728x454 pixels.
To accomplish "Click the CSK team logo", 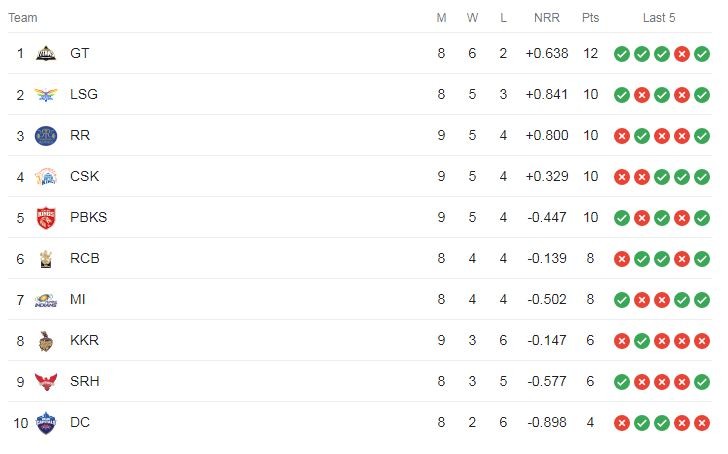I will click(x=46, y=177).
